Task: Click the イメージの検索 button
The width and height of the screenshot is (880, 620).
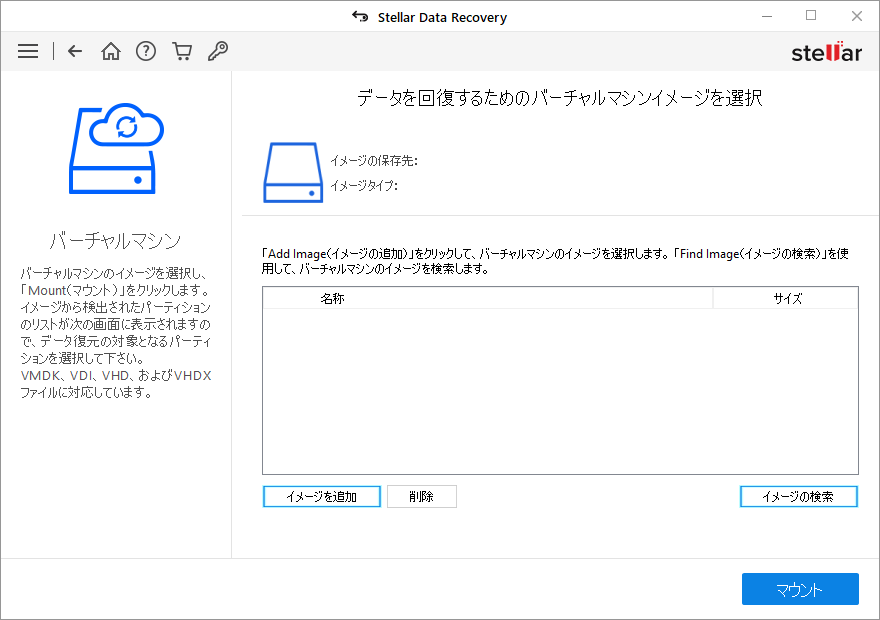Action: click(799, 497)
